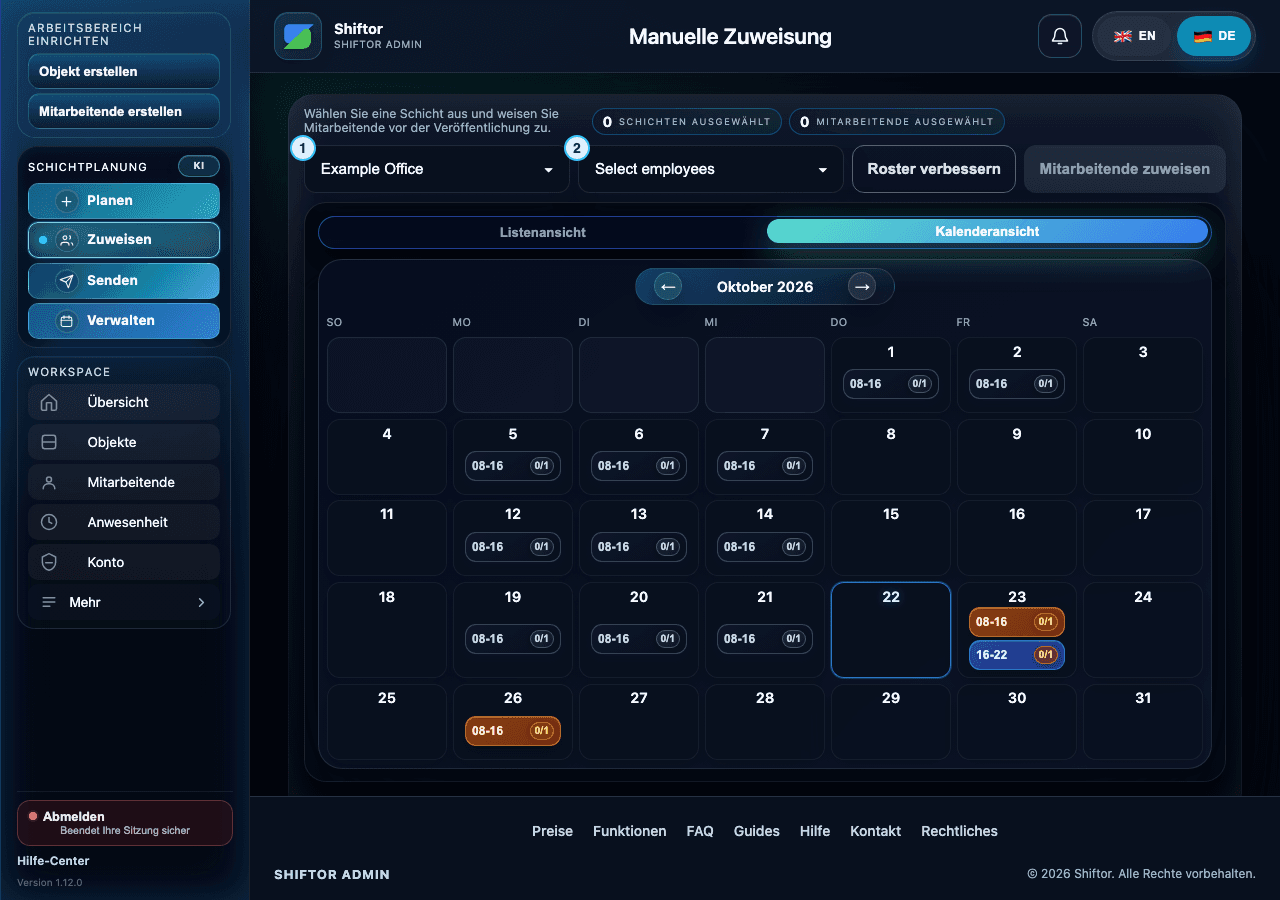Select blue 16-22 shift on October 23
1280x900 pixels.
[1017, 655]
